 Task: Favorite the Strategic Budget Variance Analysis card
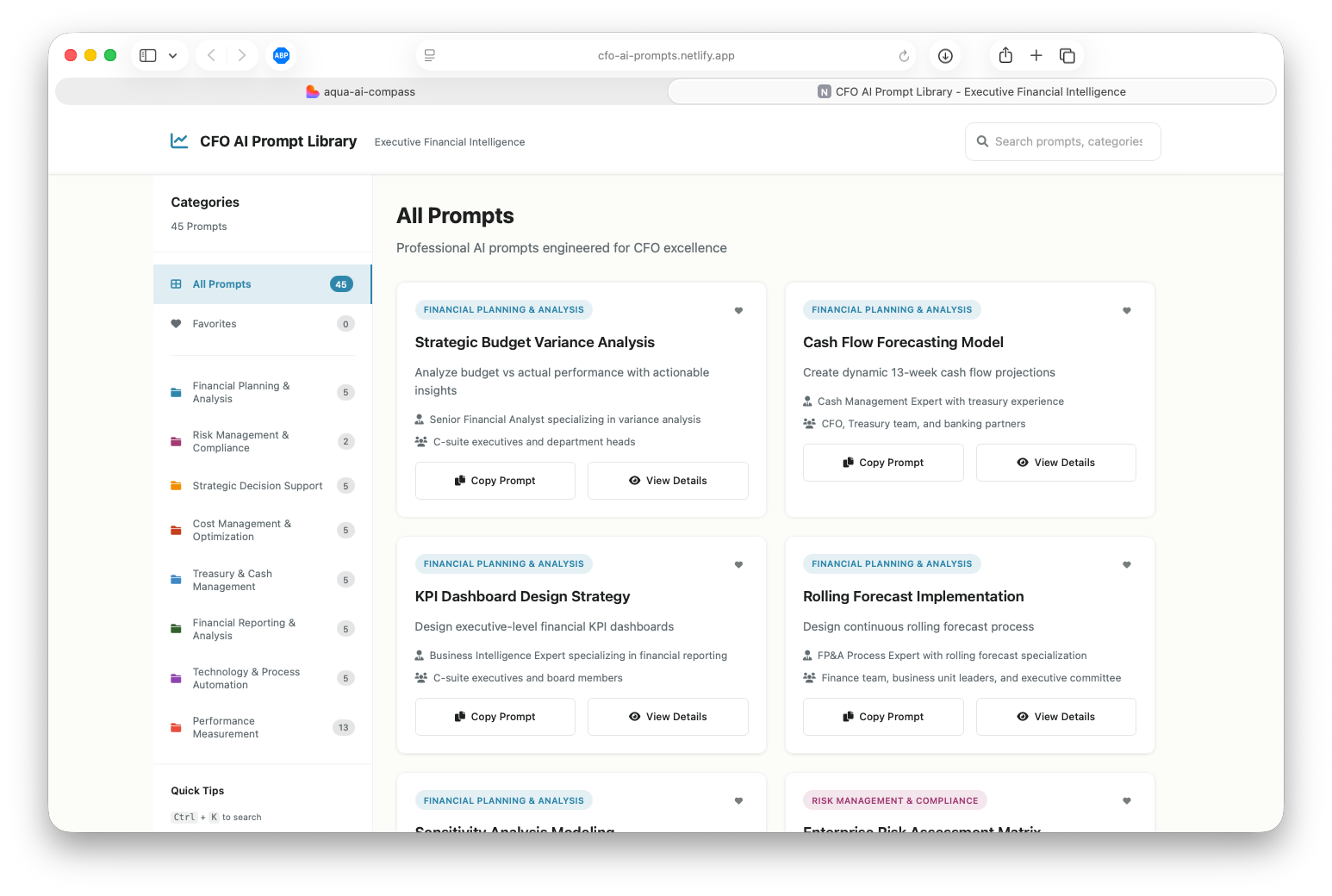tap(738, 310)
